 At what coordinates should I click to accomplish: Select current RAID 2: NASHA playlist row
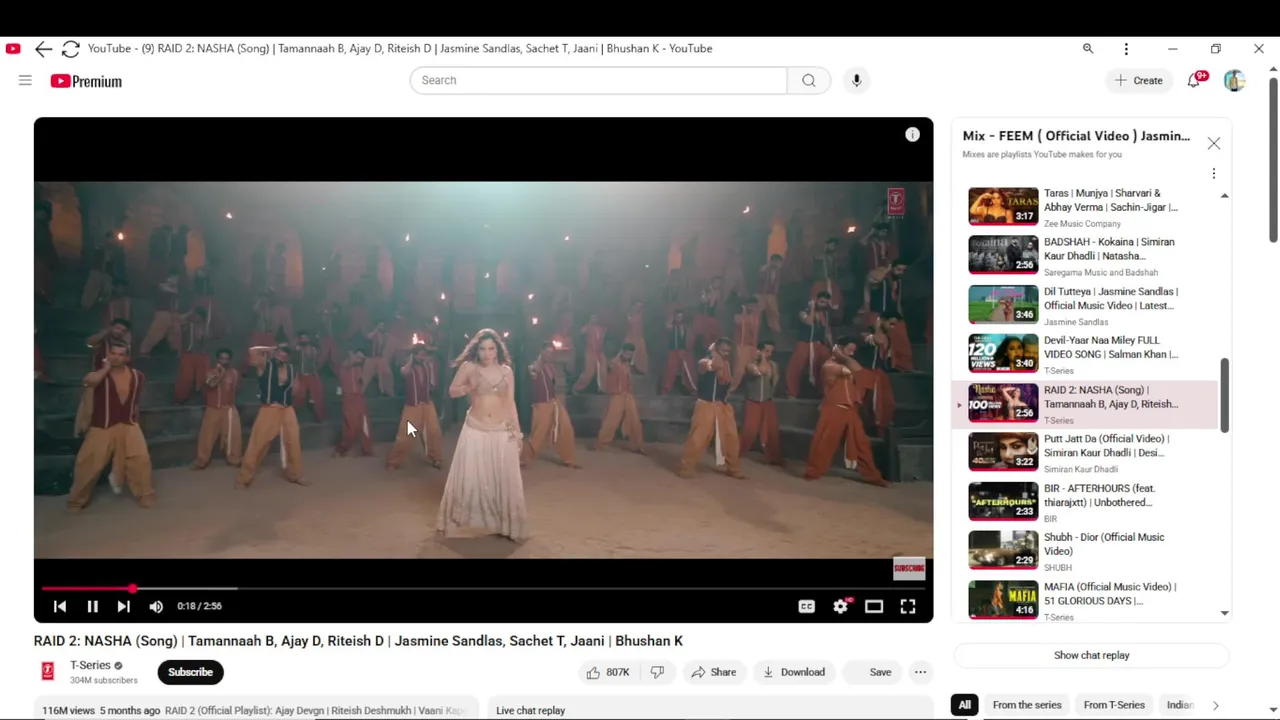[1086, 404]
